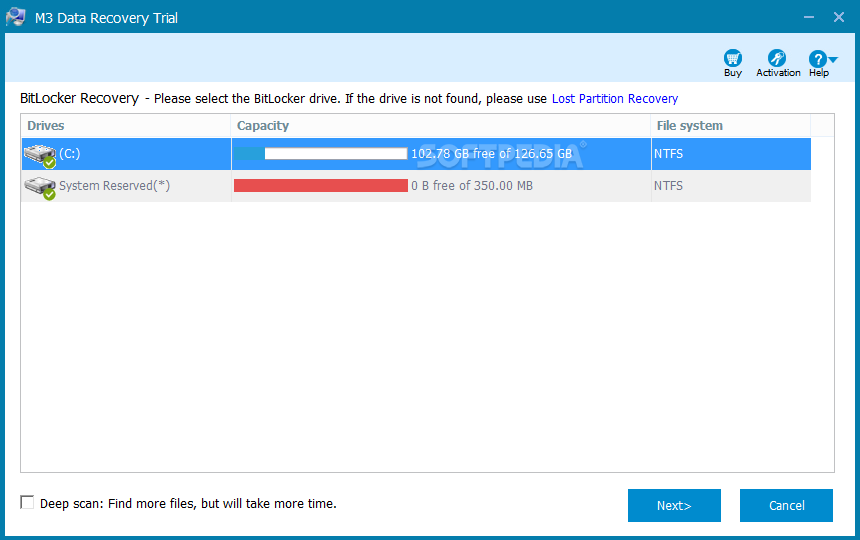Sort by the Drives column header
860x540 pixels.
tap(126, 126)
